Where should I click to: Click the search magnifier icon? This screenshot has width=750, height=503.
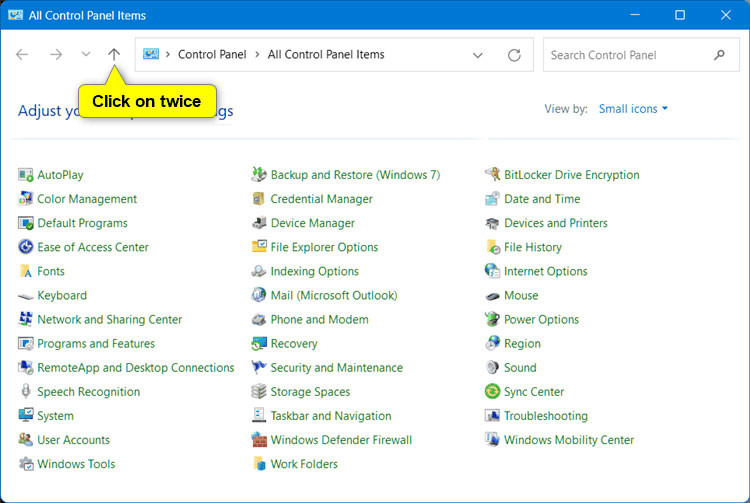click(x=720, y=55)
